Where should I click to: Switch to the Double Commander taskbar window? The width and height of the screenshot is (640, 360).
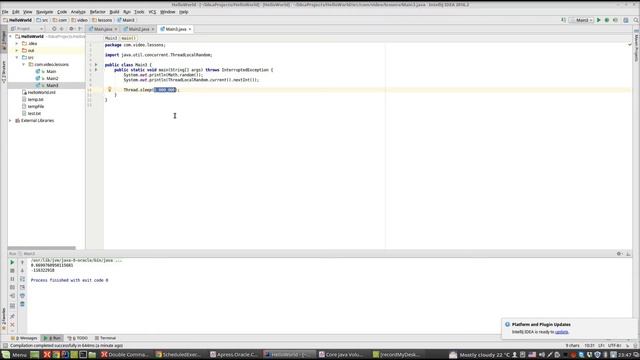coord(125,355)
